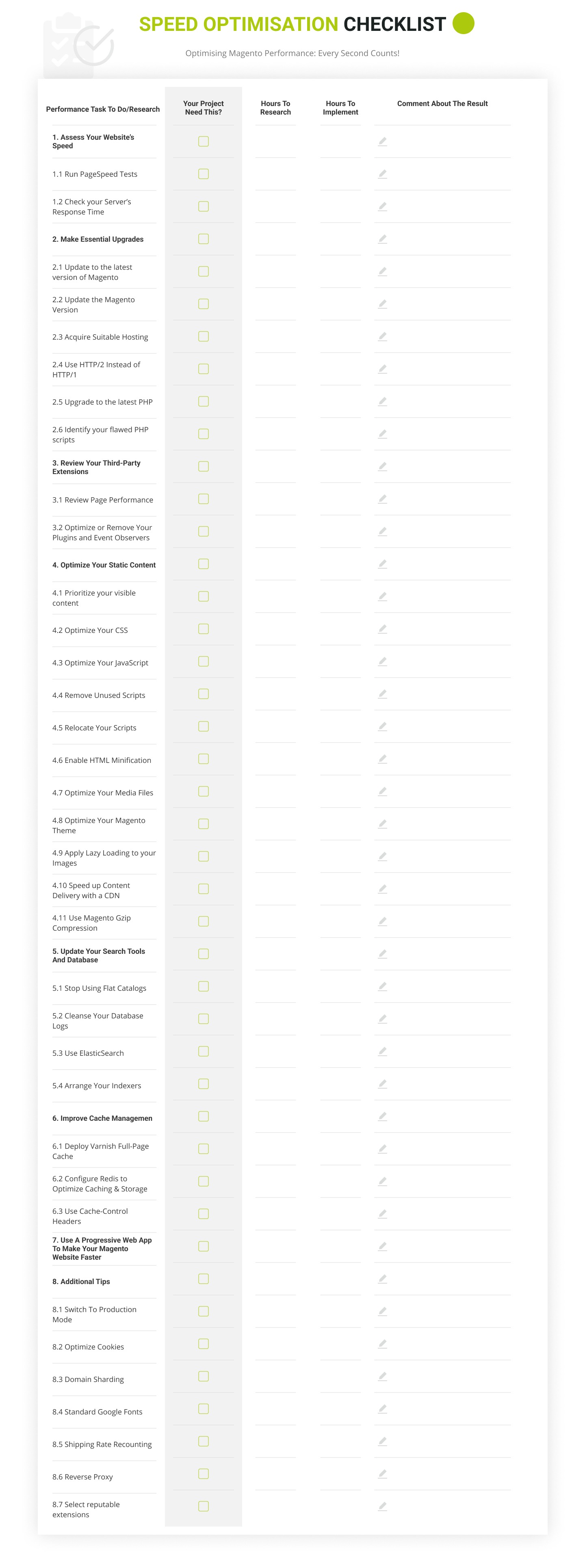Click pencil icon for Upgrade to latest PHP
Screen dimensions: 585x1568
click(x=382, y=402)
